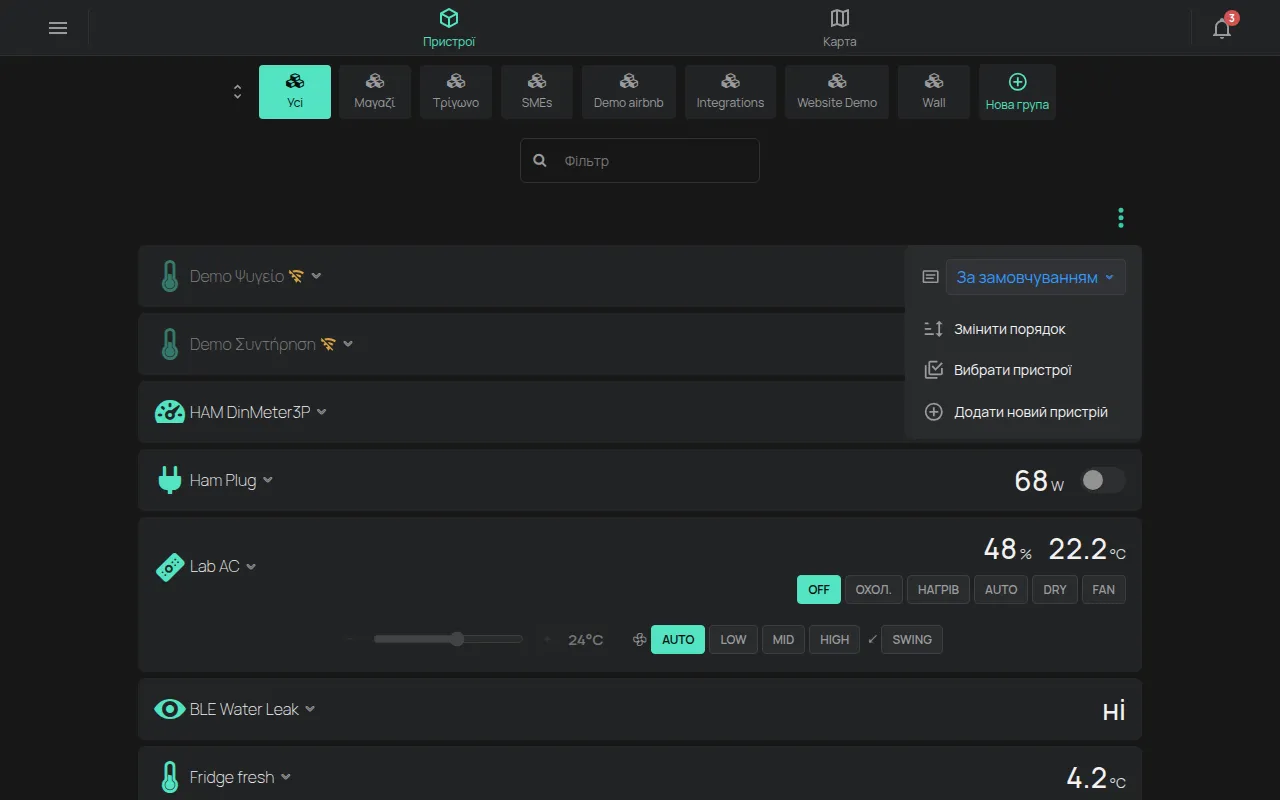Set Lab AC mode to OFF

[819, 589]
